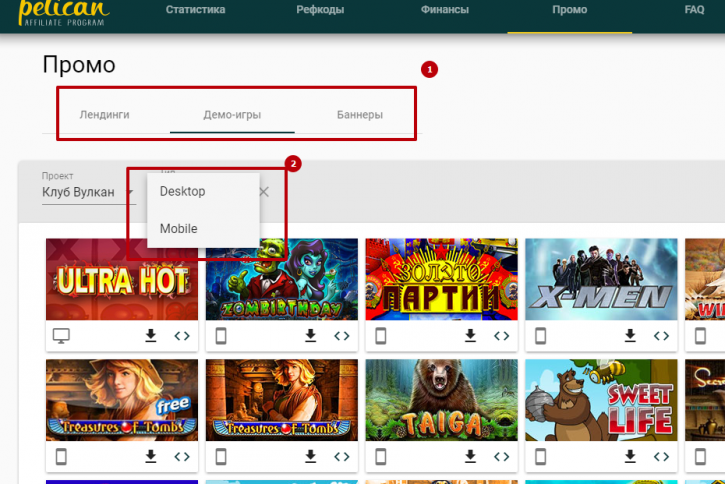Get embed code for free Treasures of Tombs
725x484 pixels.
pyautogui.click(x=182, y=457)
